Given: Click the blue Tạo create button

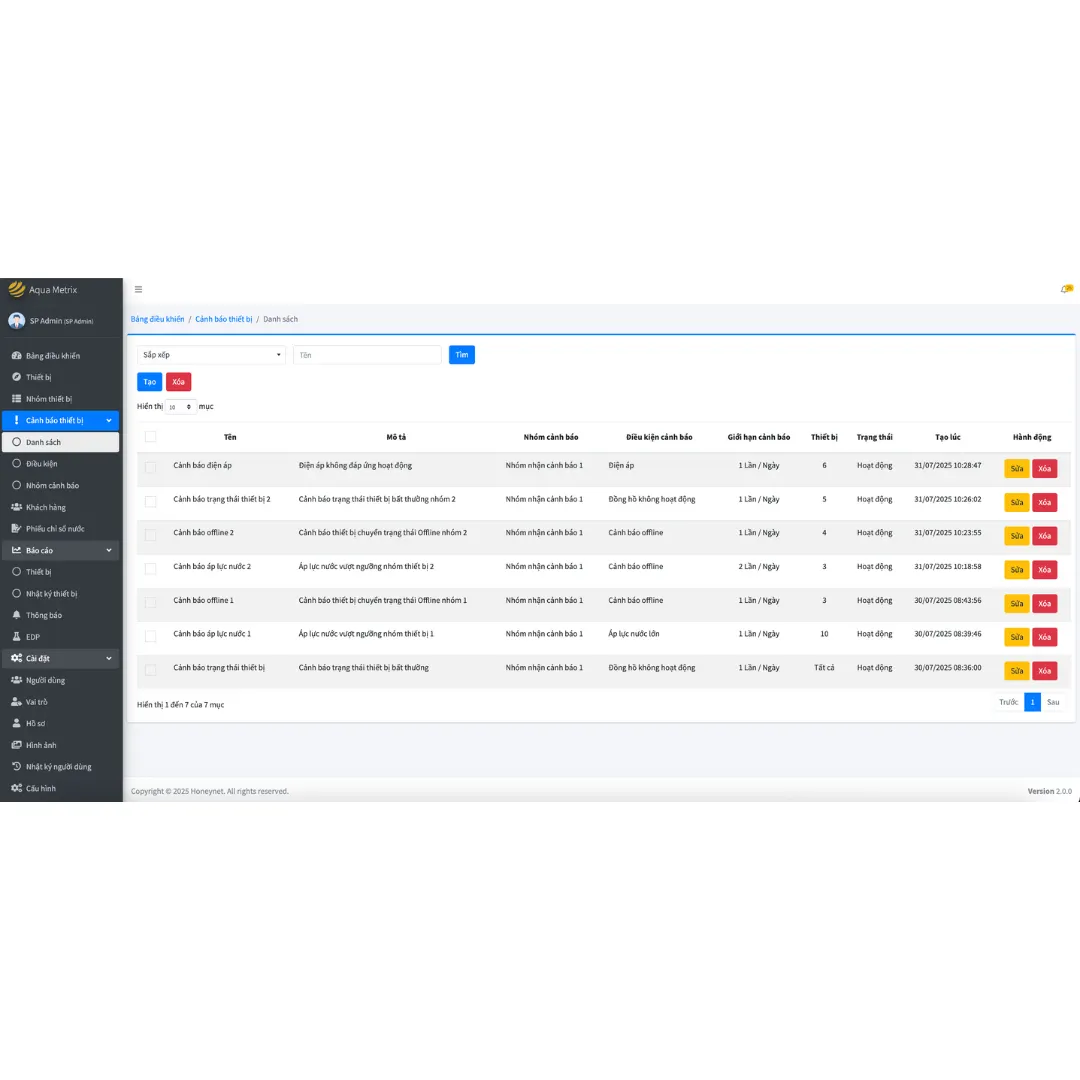Looking at the screenshot, I should tap(149, 382).
